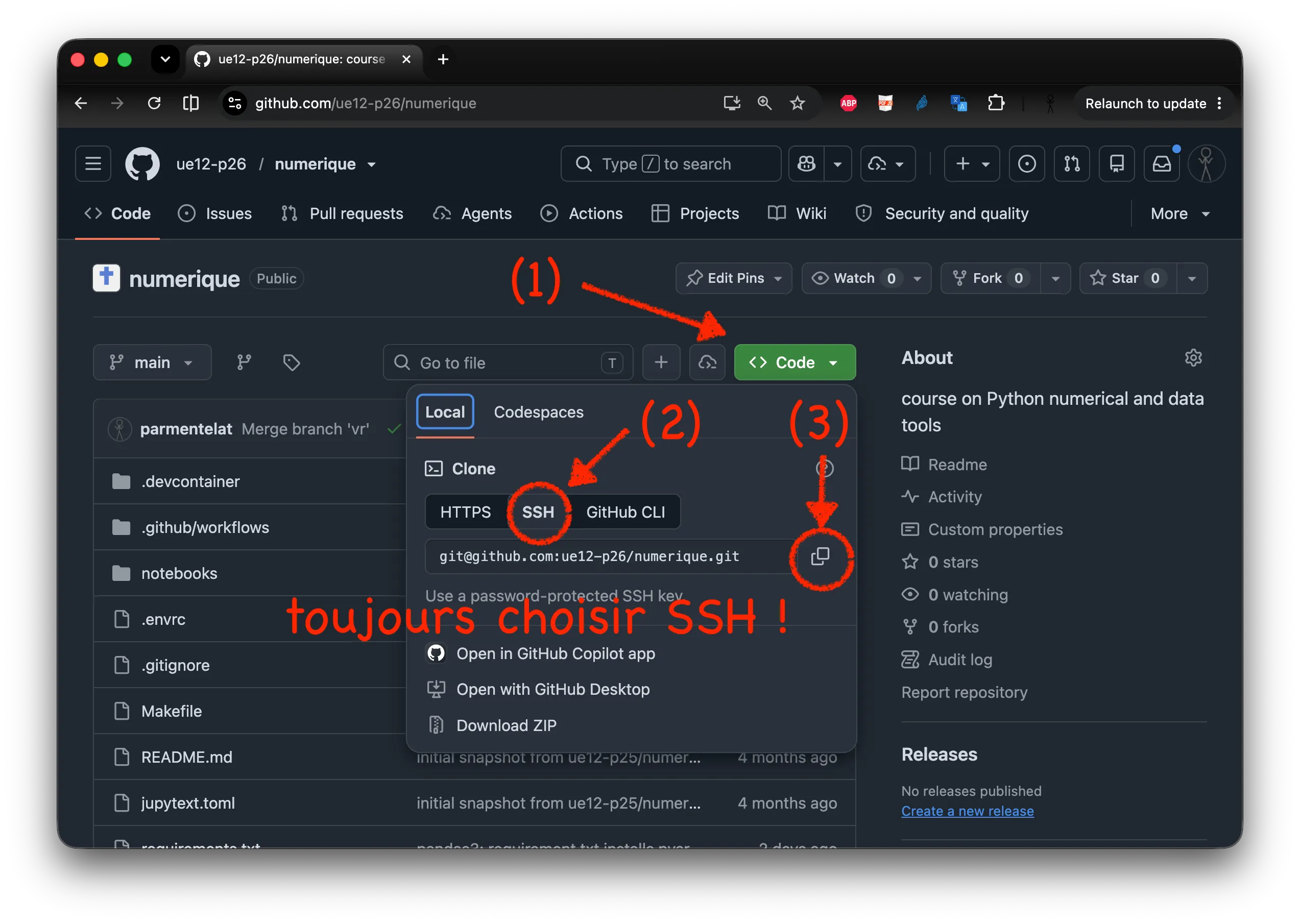Image resolution: width=1300 pixels, height=924 pixels.
Task: Open a new browser tab
Action: (443, 59)
